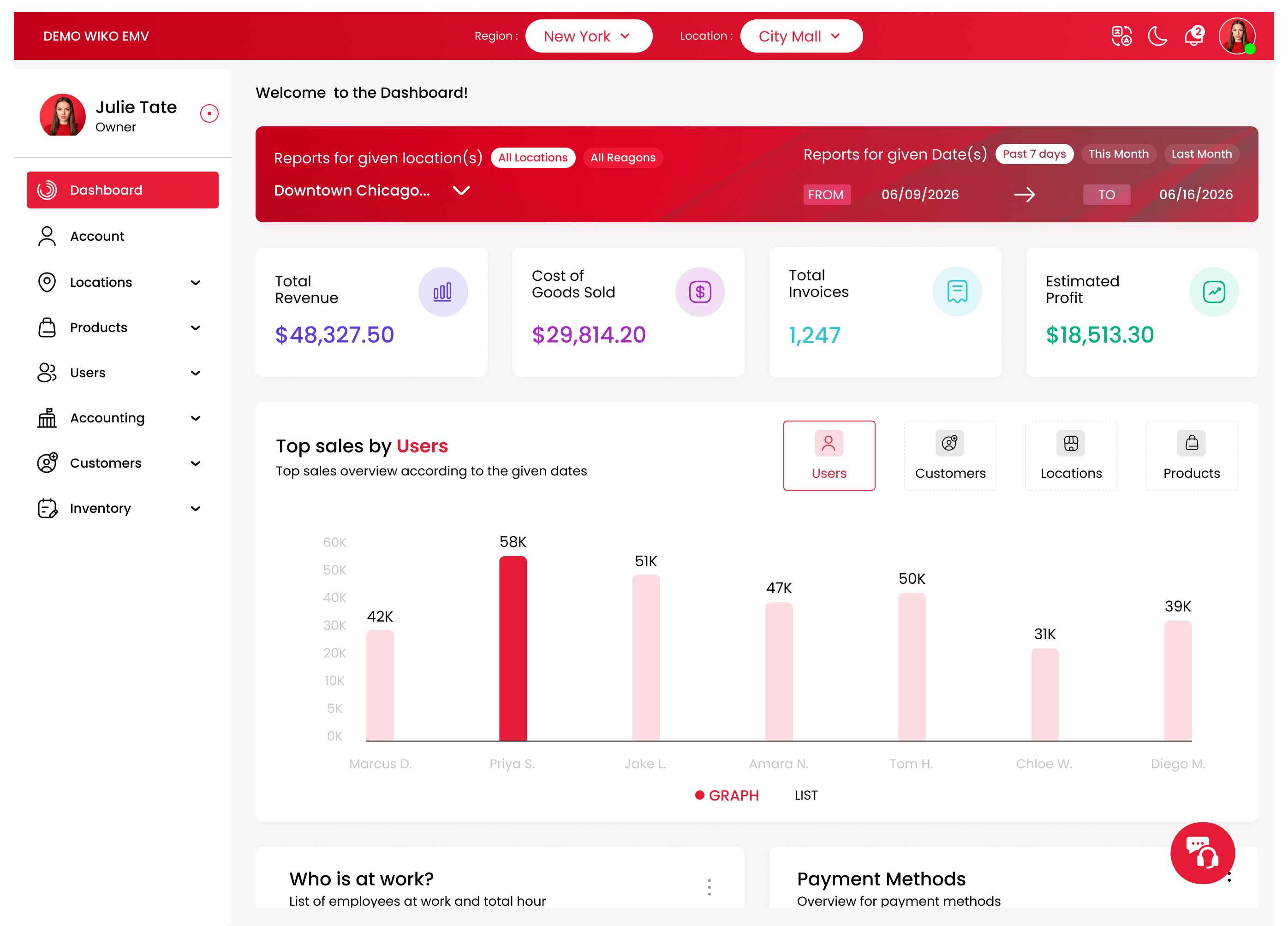Viewport: 1288px width, 926px height.
Task: Expand the Users sidebar menu
Action: point(195,373)
